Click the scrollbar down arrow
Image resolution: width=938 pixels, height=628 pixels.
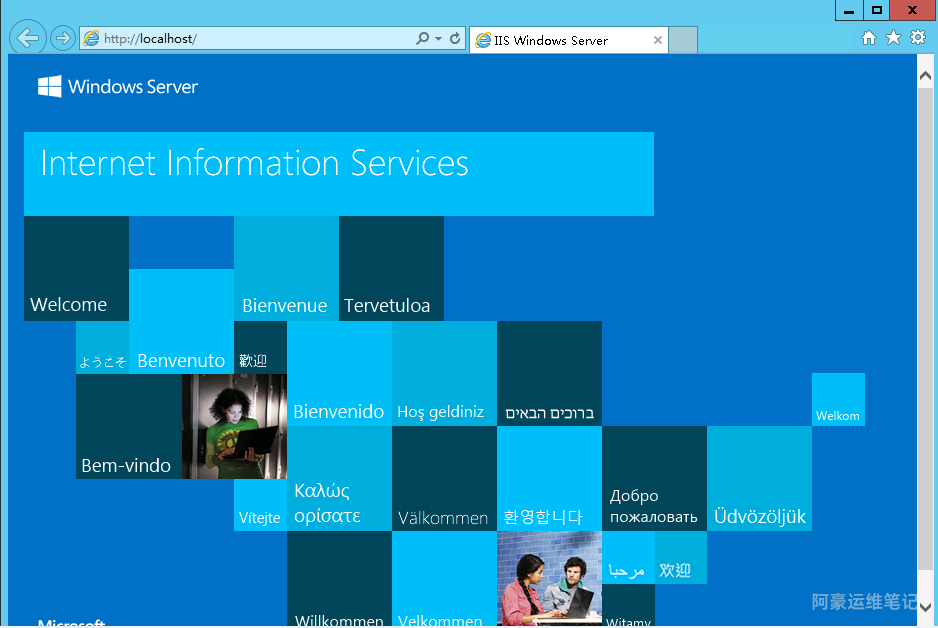(x=925, y=604)
